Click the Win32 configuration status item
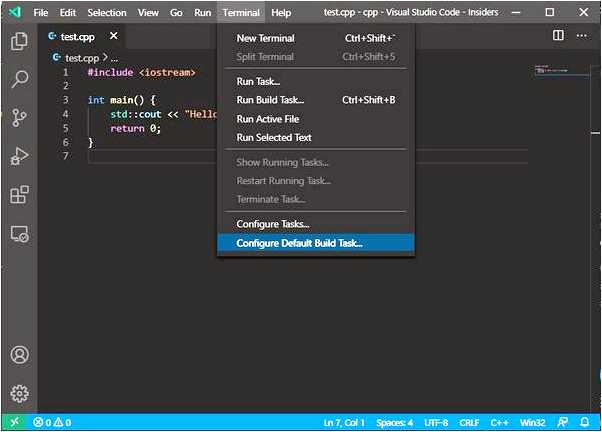The width and height of the screenshot is (602, 432). point(532,423)
